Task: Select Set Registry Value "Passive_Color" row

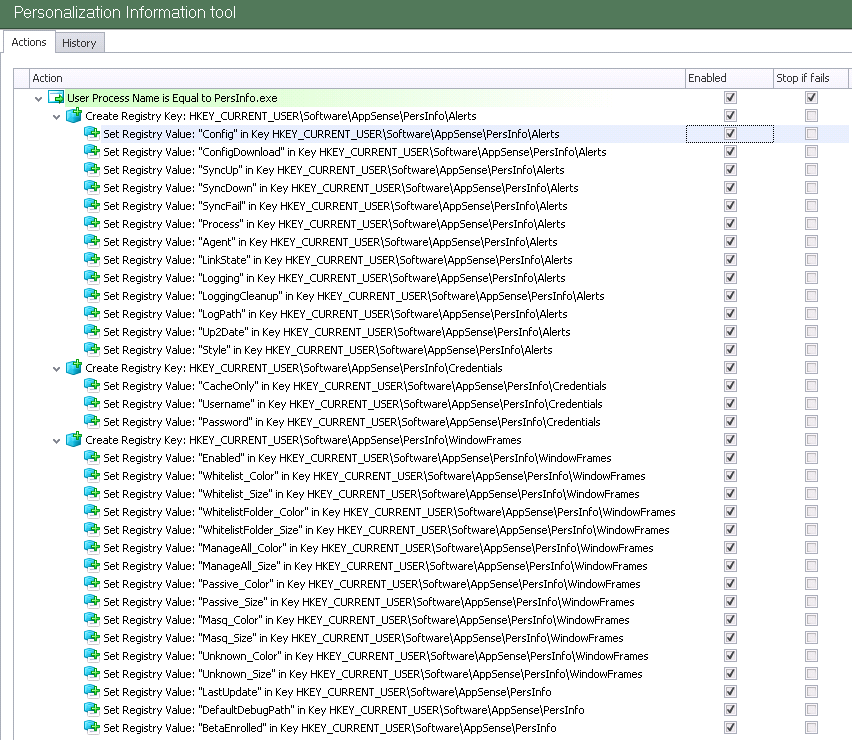Action: pyautogui.click(x=372, y=584)
